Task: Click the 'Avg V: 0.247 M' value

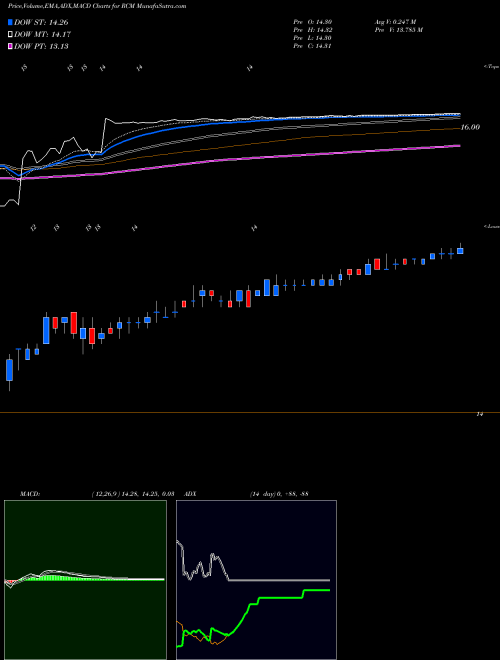Action: pyautogui.click(x=395, y=22)
